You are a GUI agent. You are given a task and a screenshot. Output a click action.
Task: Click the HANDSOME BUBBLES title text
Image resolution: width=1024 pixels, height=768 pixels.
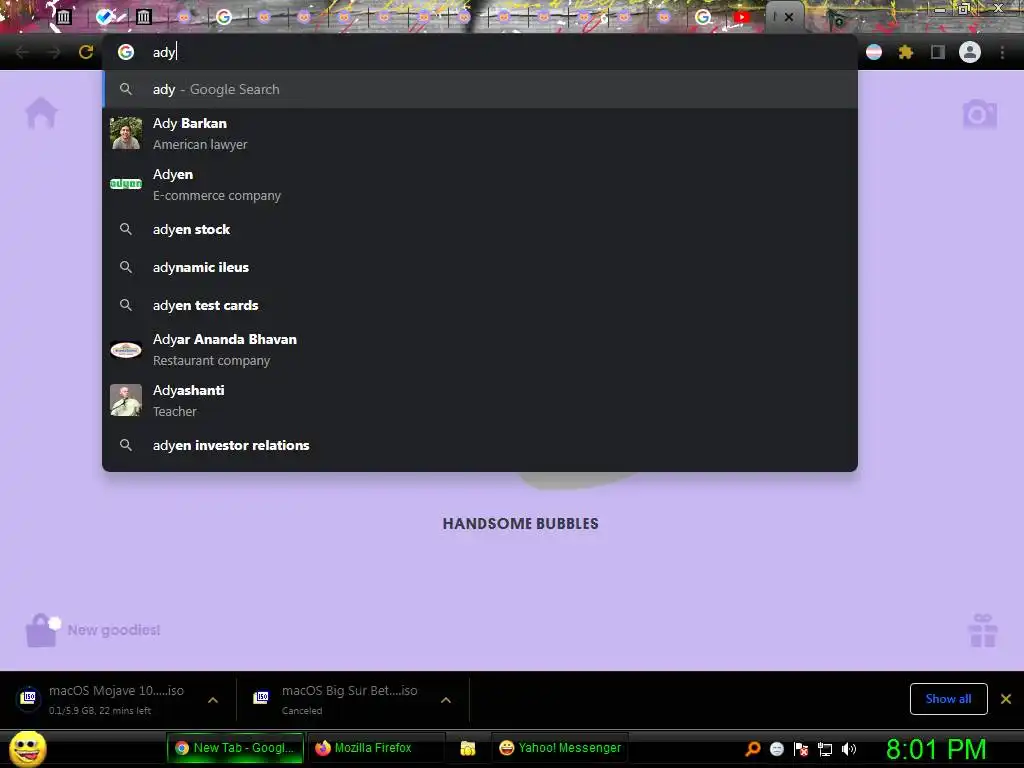[520, 524]
